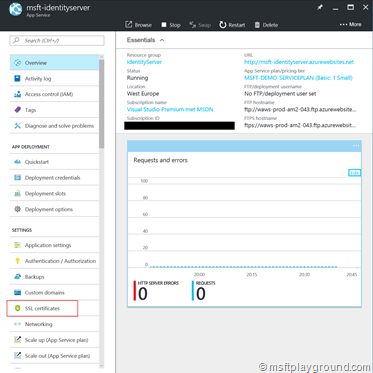The height and width of the screenshot is (373, 373).
Task: Click the Networking arrows icon
Action: 17,324
